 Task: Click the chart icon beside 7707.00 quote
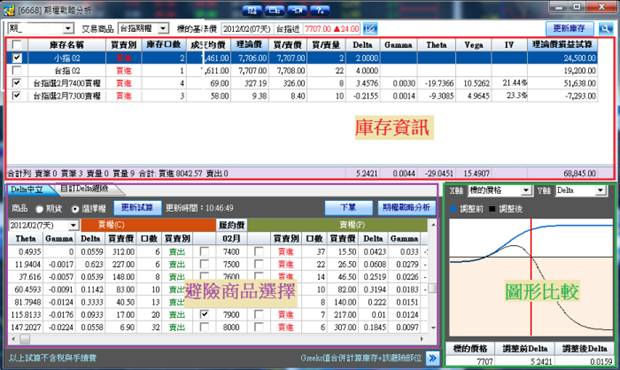point(370,28)
